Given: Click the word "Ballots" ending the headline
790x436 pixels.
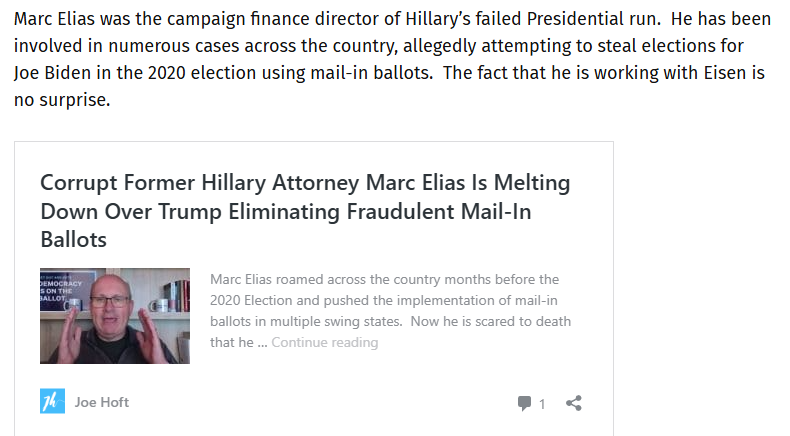Looking at the screenshot, I should (73, 240).
